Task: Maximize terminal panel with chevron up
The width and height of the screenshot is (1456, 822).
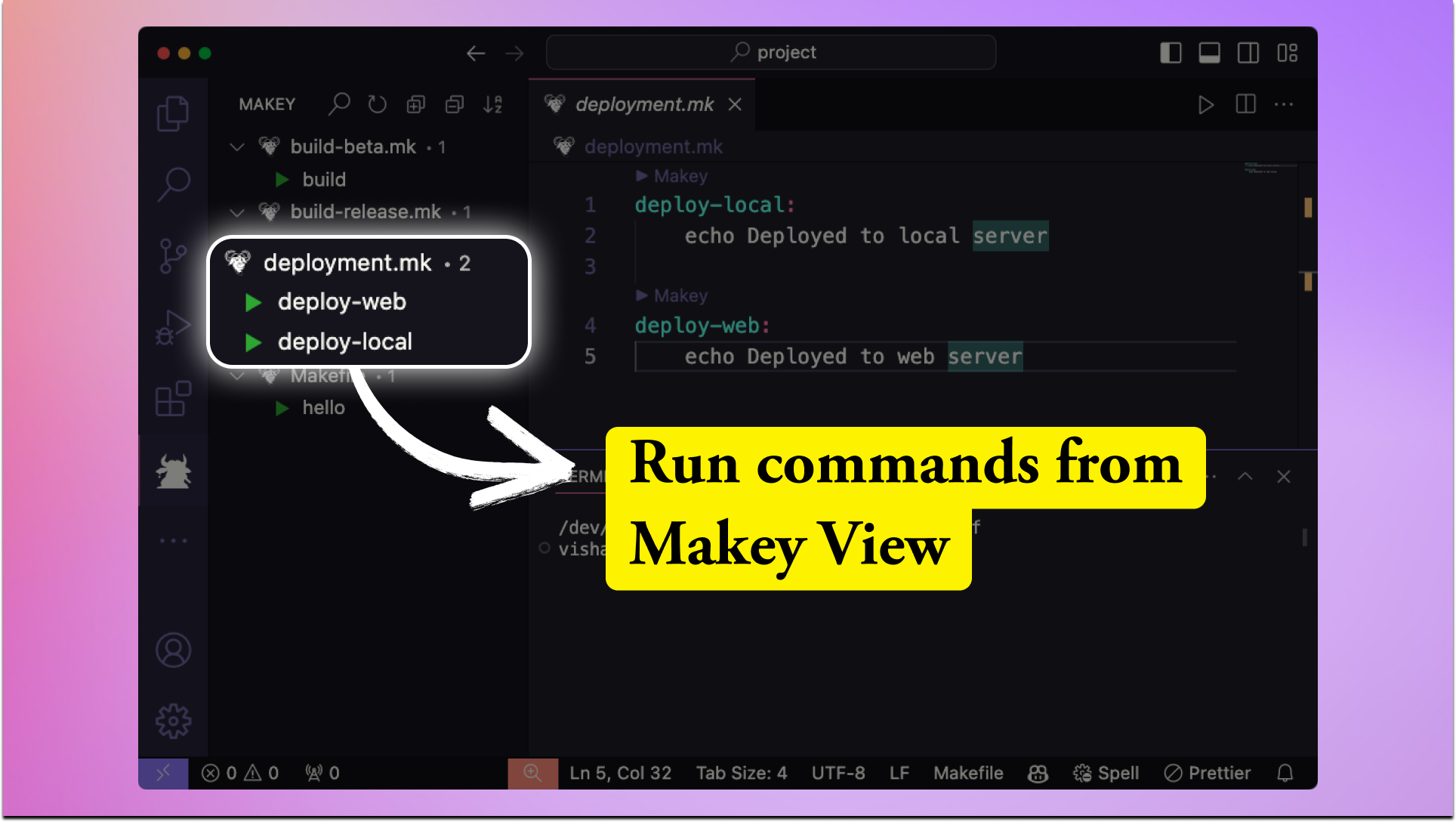Action: point(1245,476)
